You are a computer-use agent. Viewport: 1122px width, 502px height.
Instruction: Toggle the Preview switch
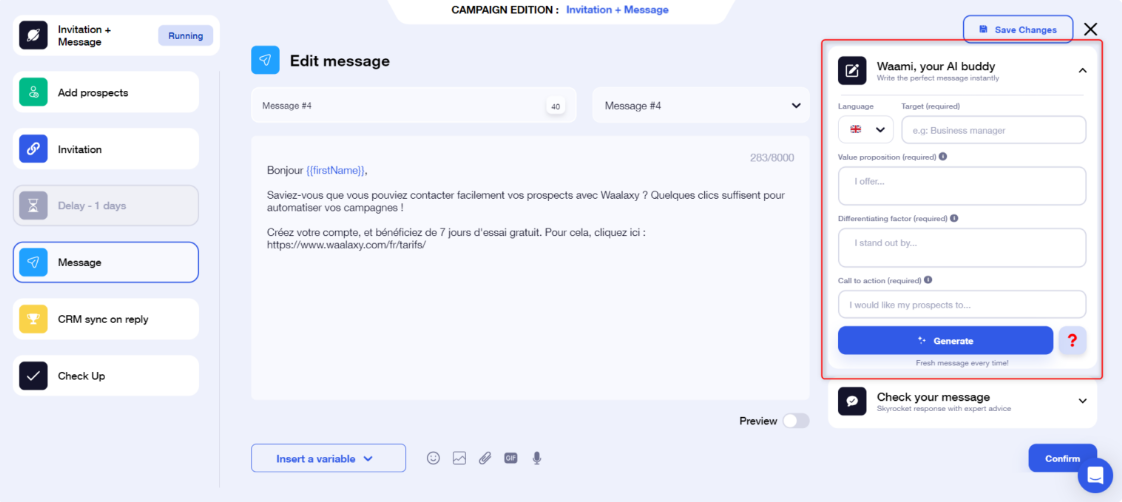coord(796,420)
